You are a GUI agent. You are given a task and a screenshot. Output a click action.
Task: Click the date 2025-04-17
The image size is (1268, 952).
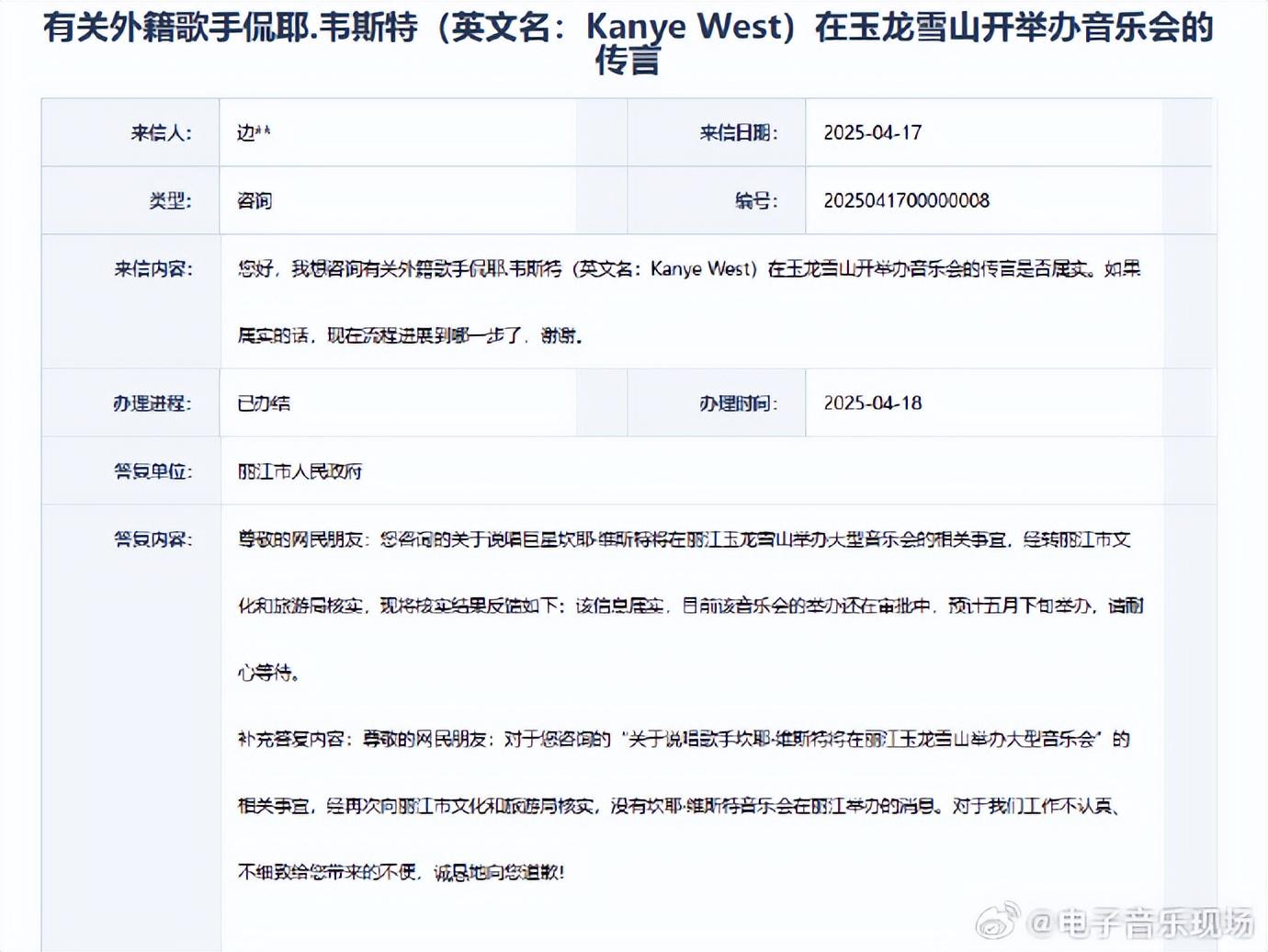[x=872, y=132]
